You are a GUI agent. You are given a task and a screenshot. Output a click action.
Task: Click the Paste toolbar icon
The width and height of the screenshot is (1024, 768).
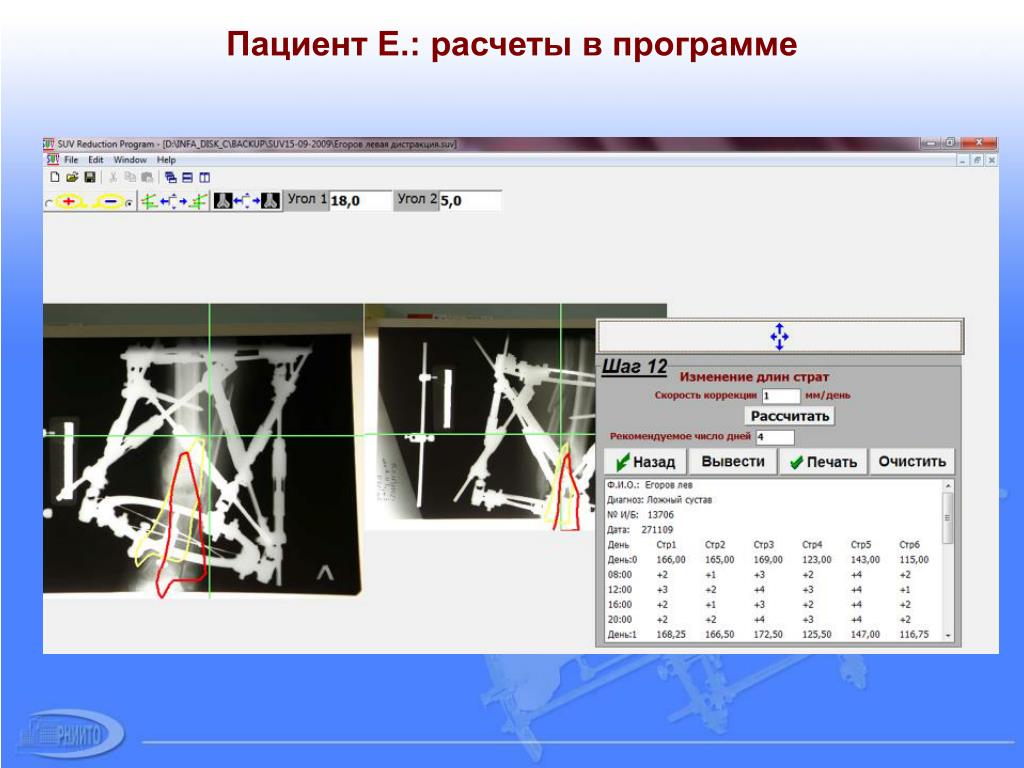147,177
